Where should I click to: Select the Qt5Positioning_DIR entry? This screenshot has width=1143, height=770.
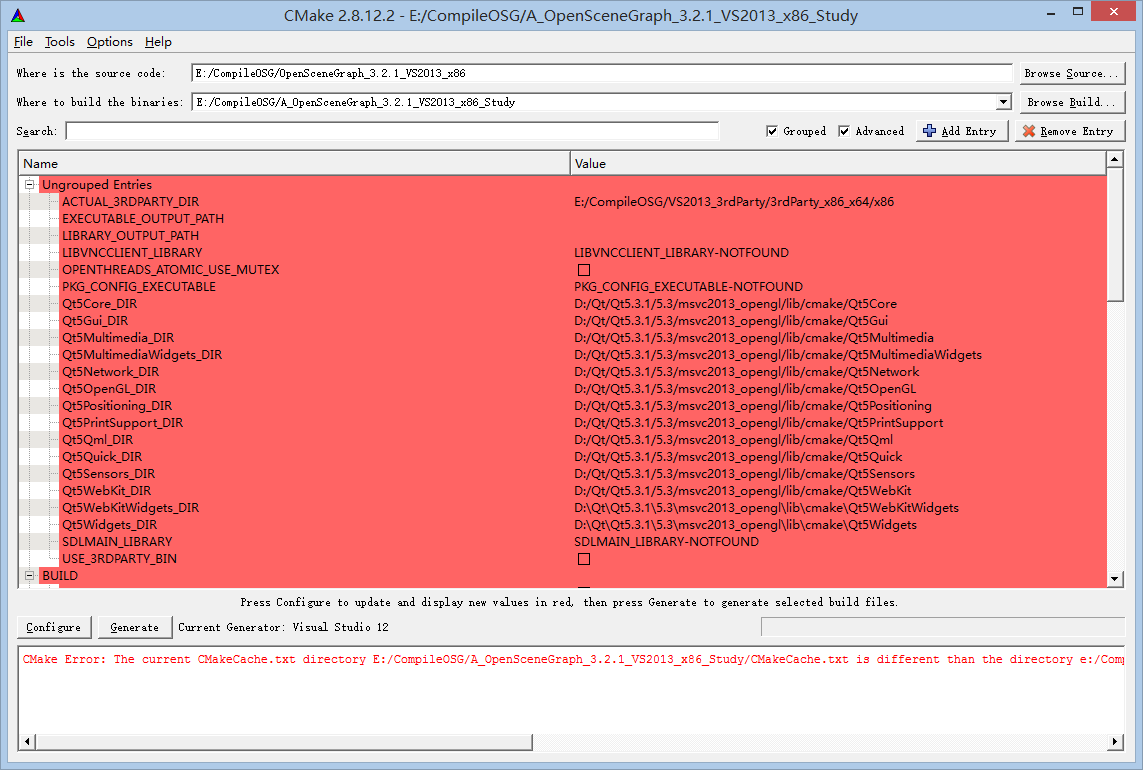tap(117, 406)
